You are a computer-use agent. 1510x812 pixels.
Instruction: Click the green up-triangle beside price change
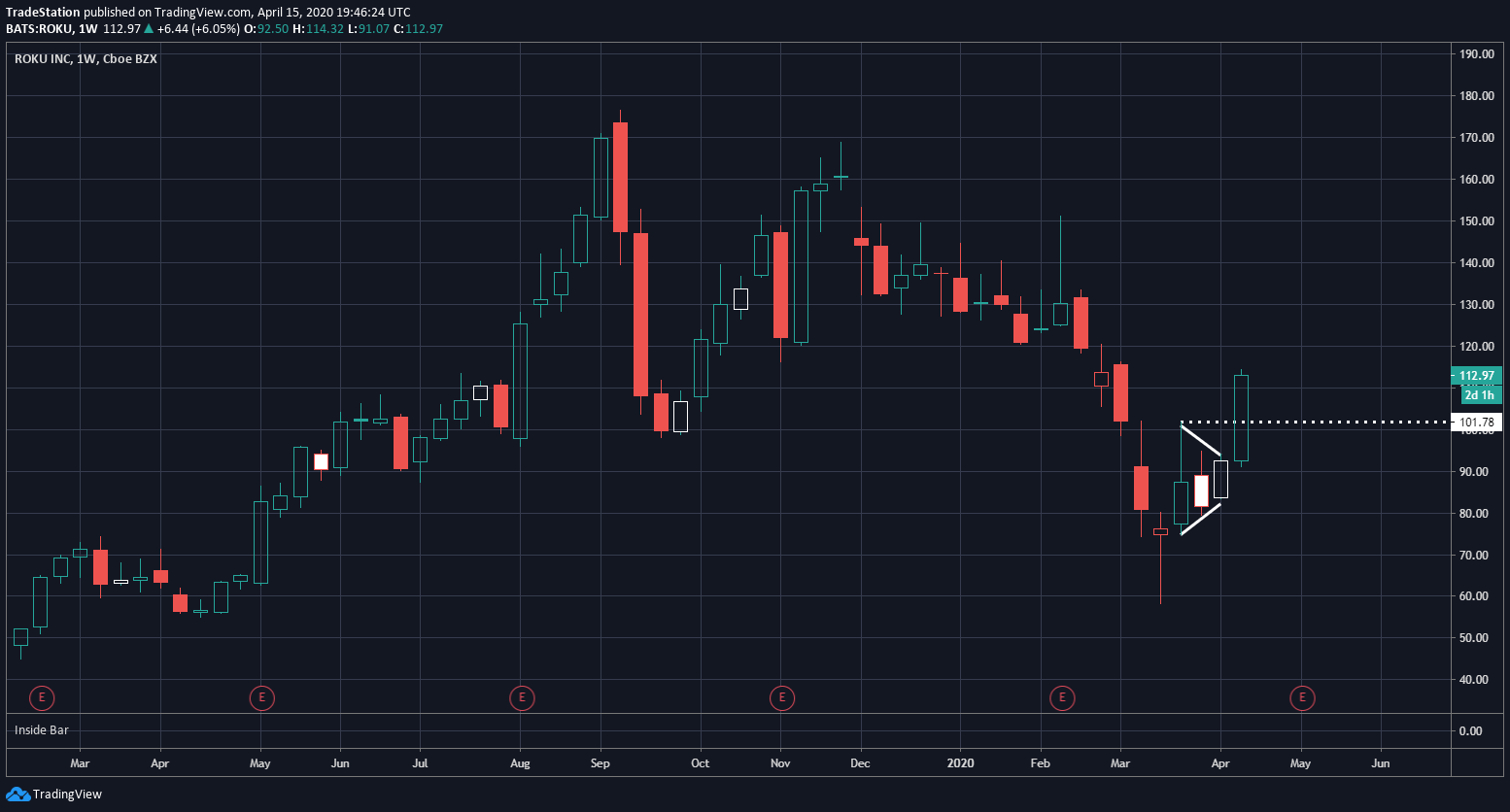[x=149, y=29]
